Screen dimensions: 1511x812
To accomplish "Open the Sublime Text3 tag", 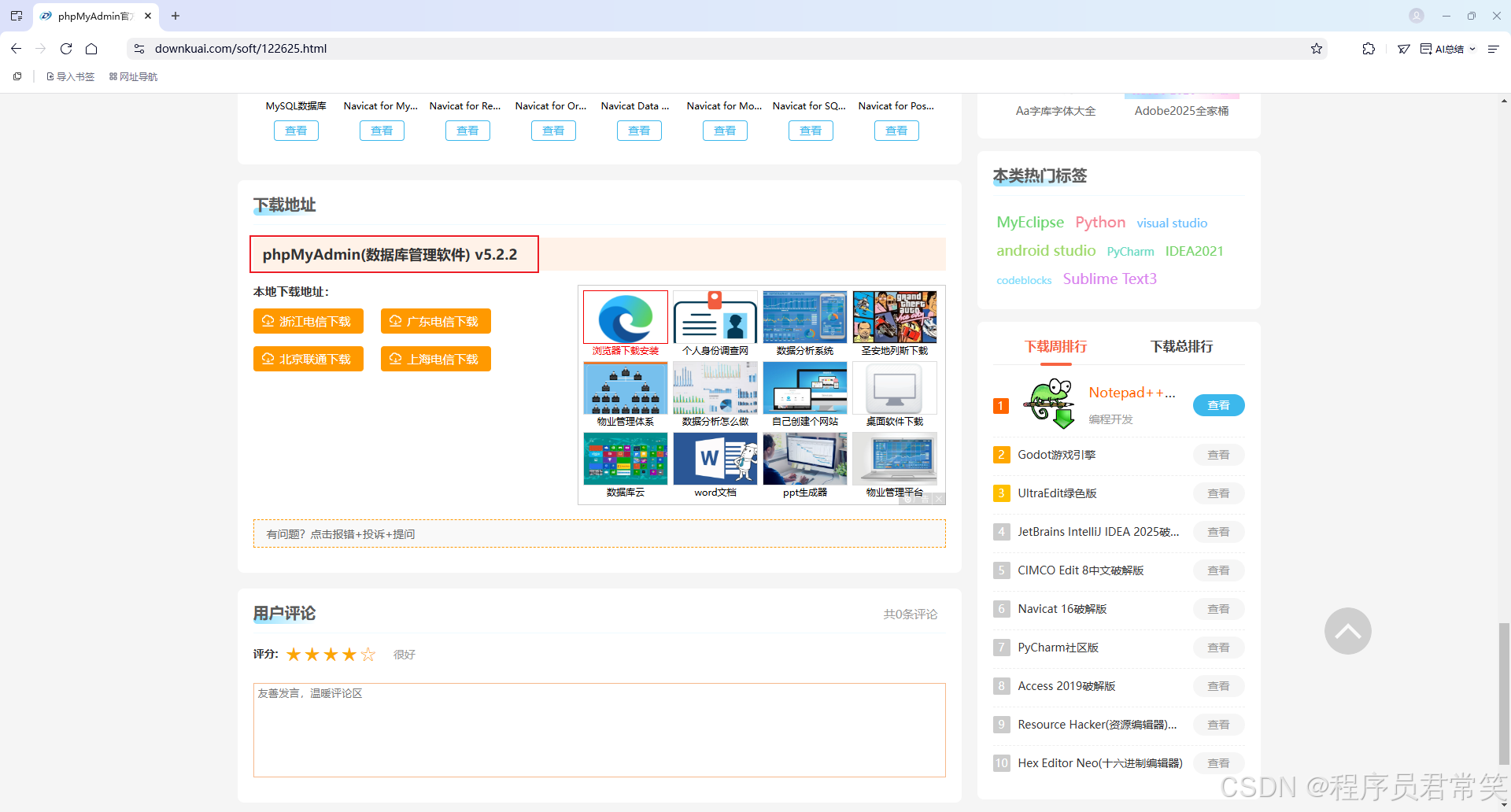I will (1110, 279).
